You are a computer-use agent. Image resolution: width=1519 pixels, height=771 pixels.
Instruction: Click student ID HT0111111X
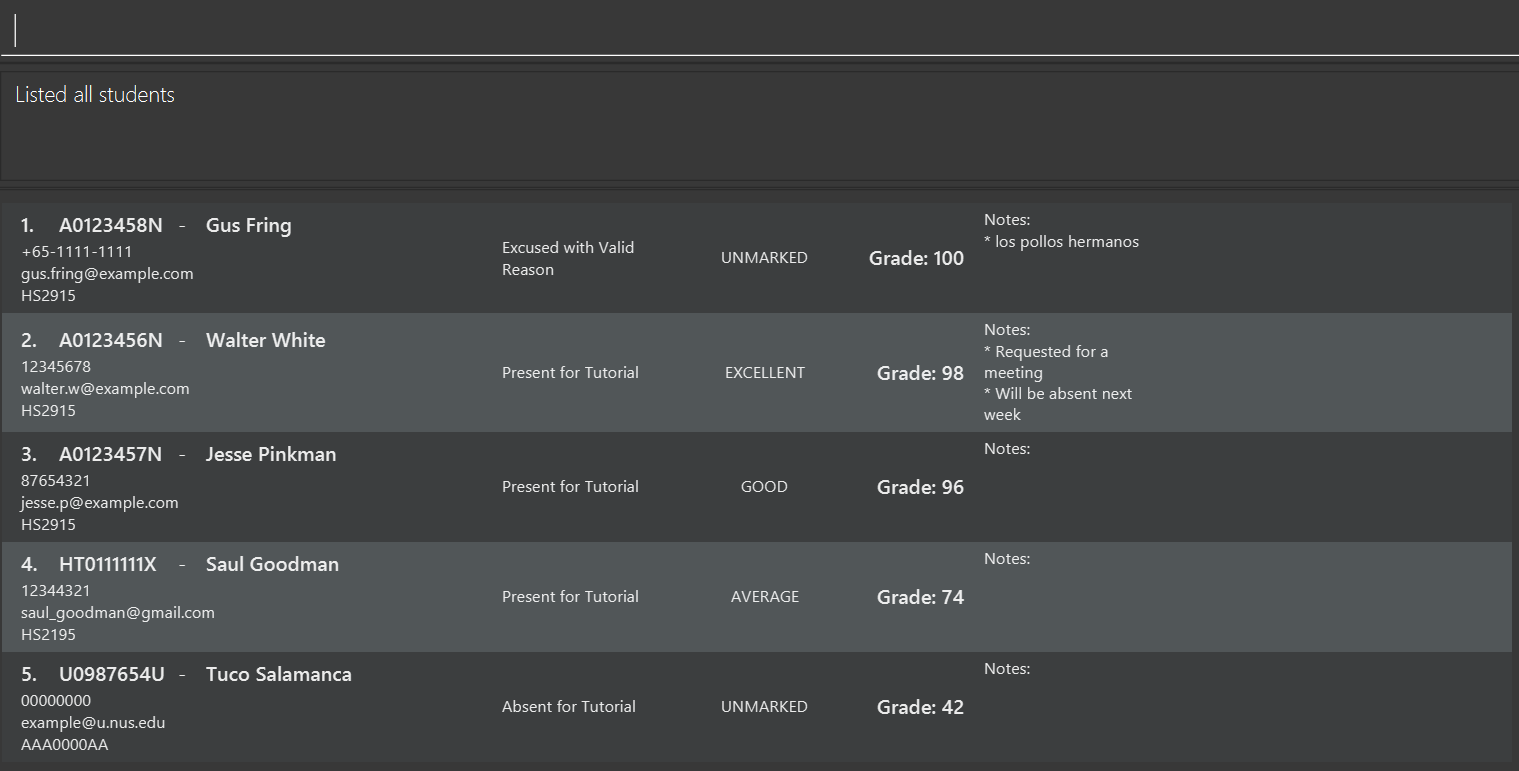tap(108, 565)
